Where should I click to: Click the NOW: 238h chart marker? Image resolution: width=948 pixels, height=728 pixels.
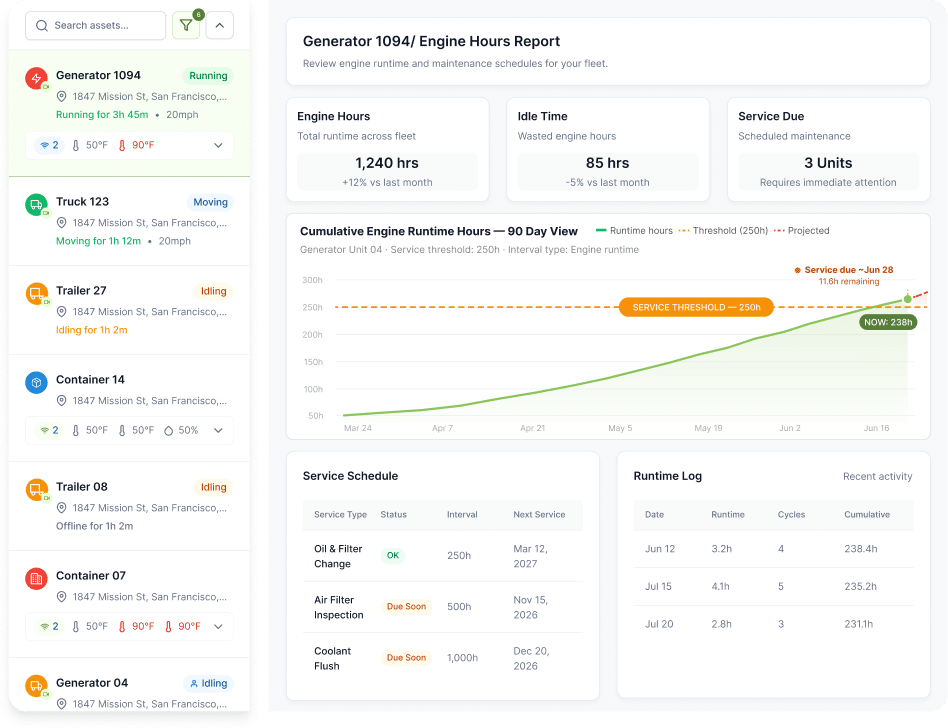click(x=888, y=322)
